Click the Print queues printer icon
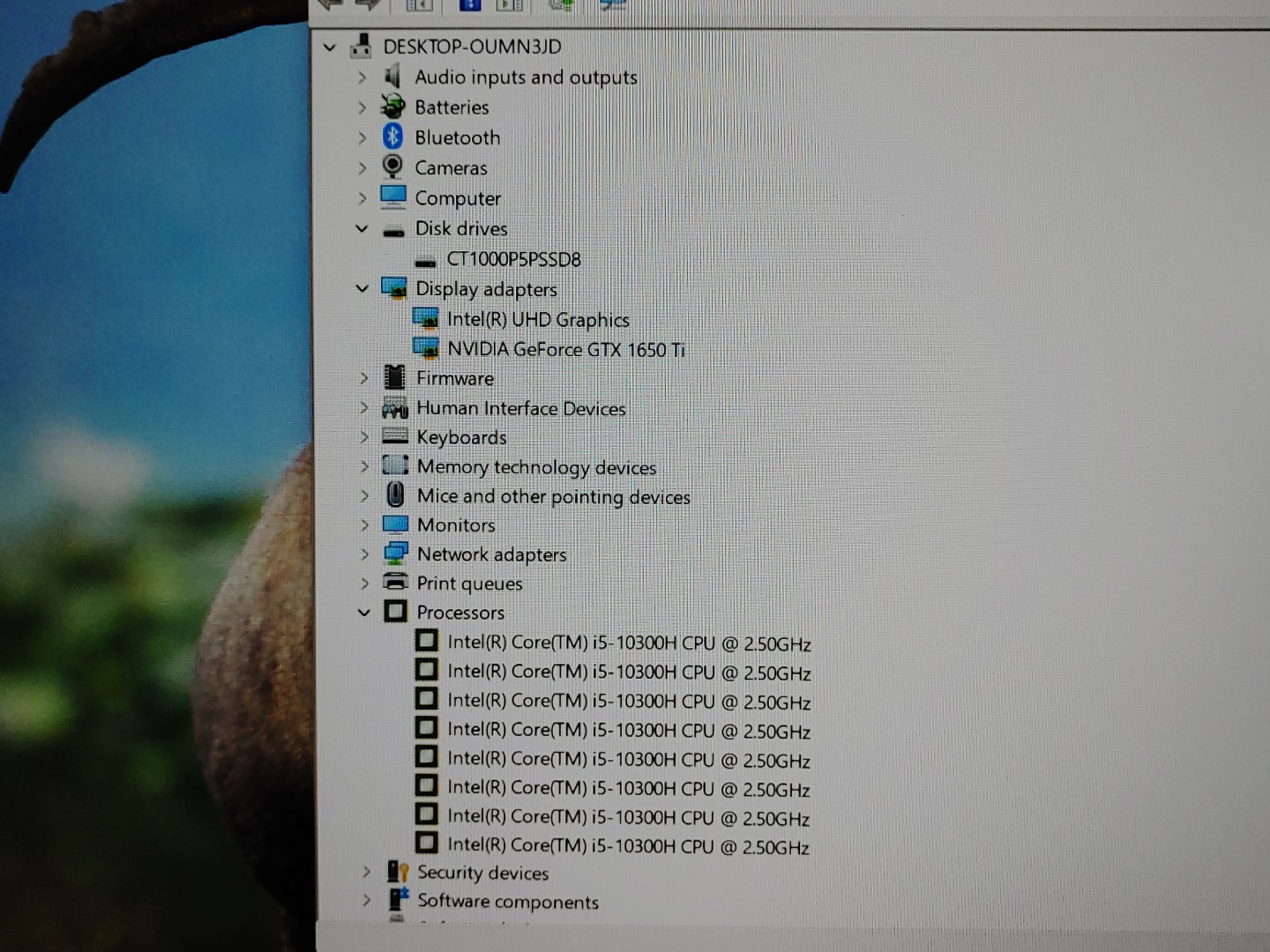 pos(395,582)
